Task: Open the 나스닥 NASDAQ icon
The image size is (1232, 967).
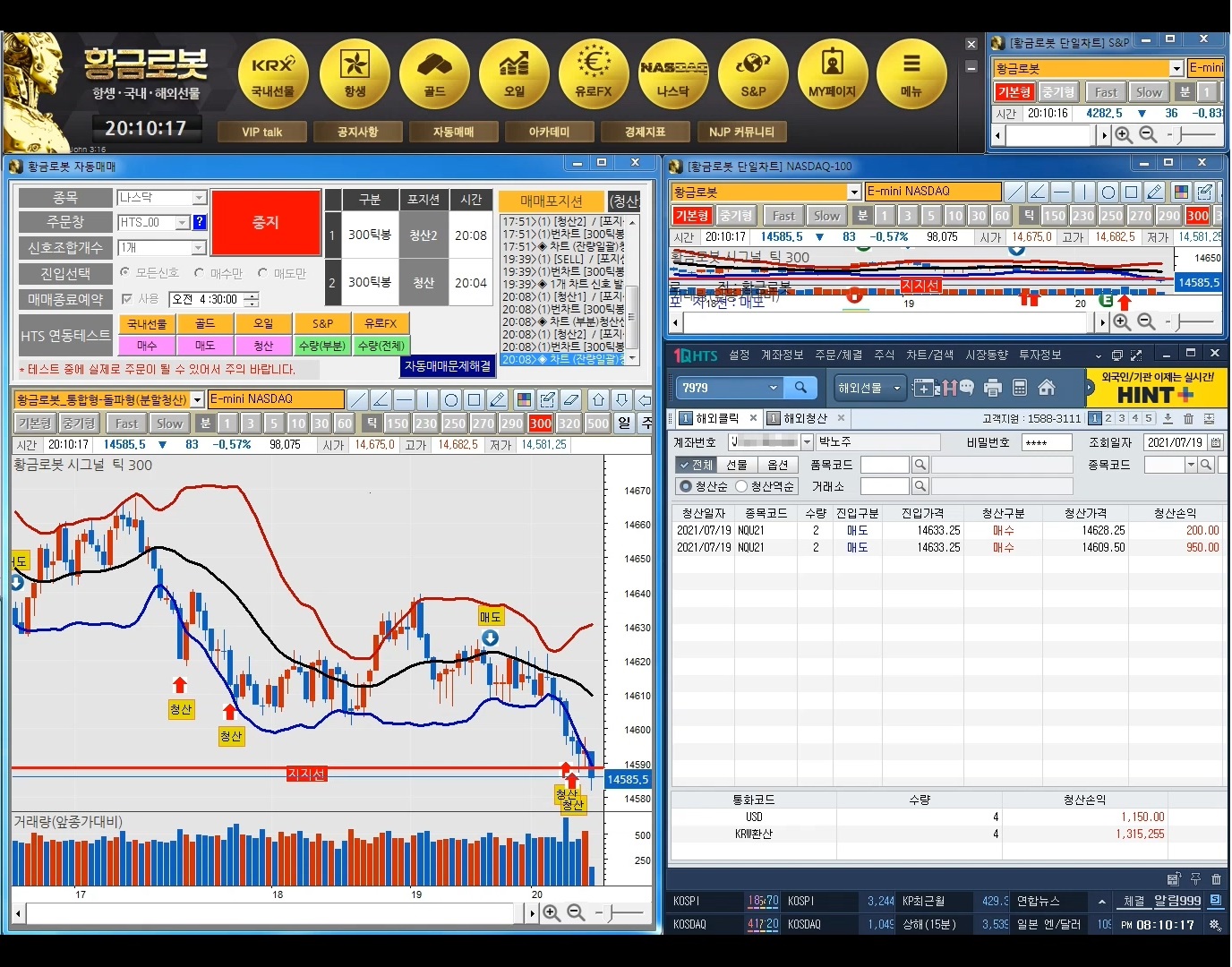Action: point(673,75)
